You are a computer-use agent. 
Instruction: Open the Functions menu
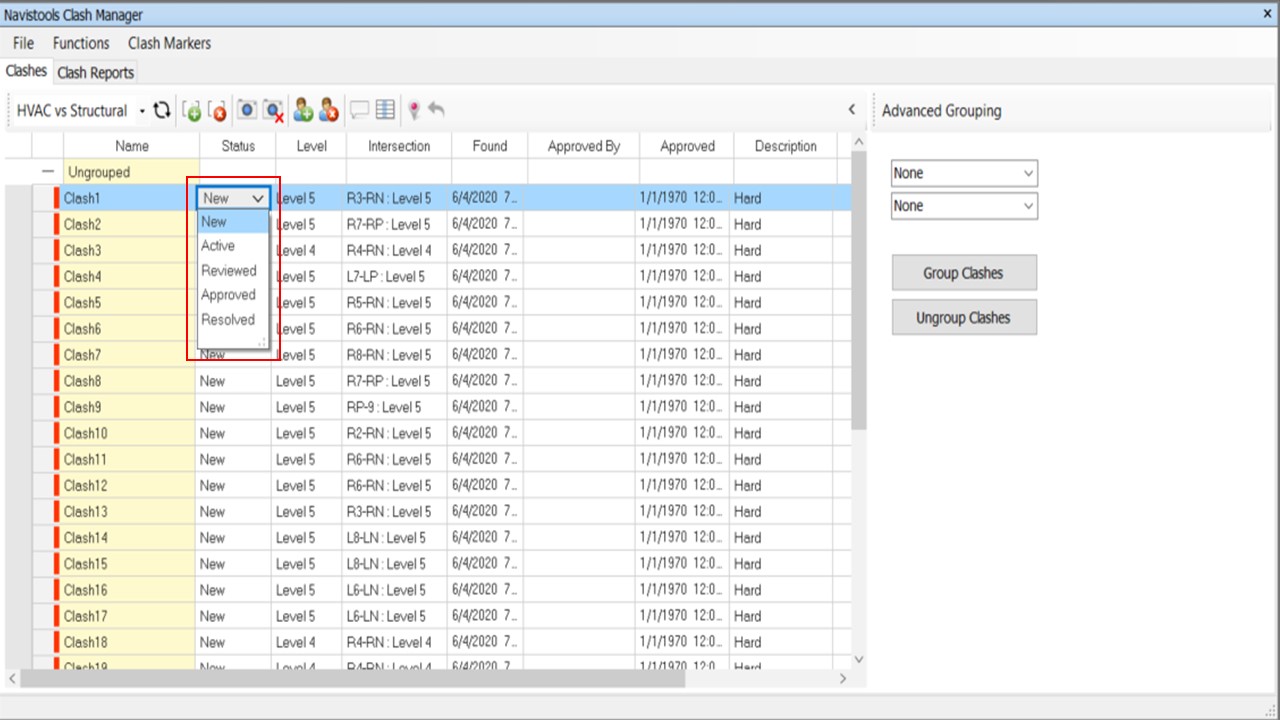click(x=81, y=43)
